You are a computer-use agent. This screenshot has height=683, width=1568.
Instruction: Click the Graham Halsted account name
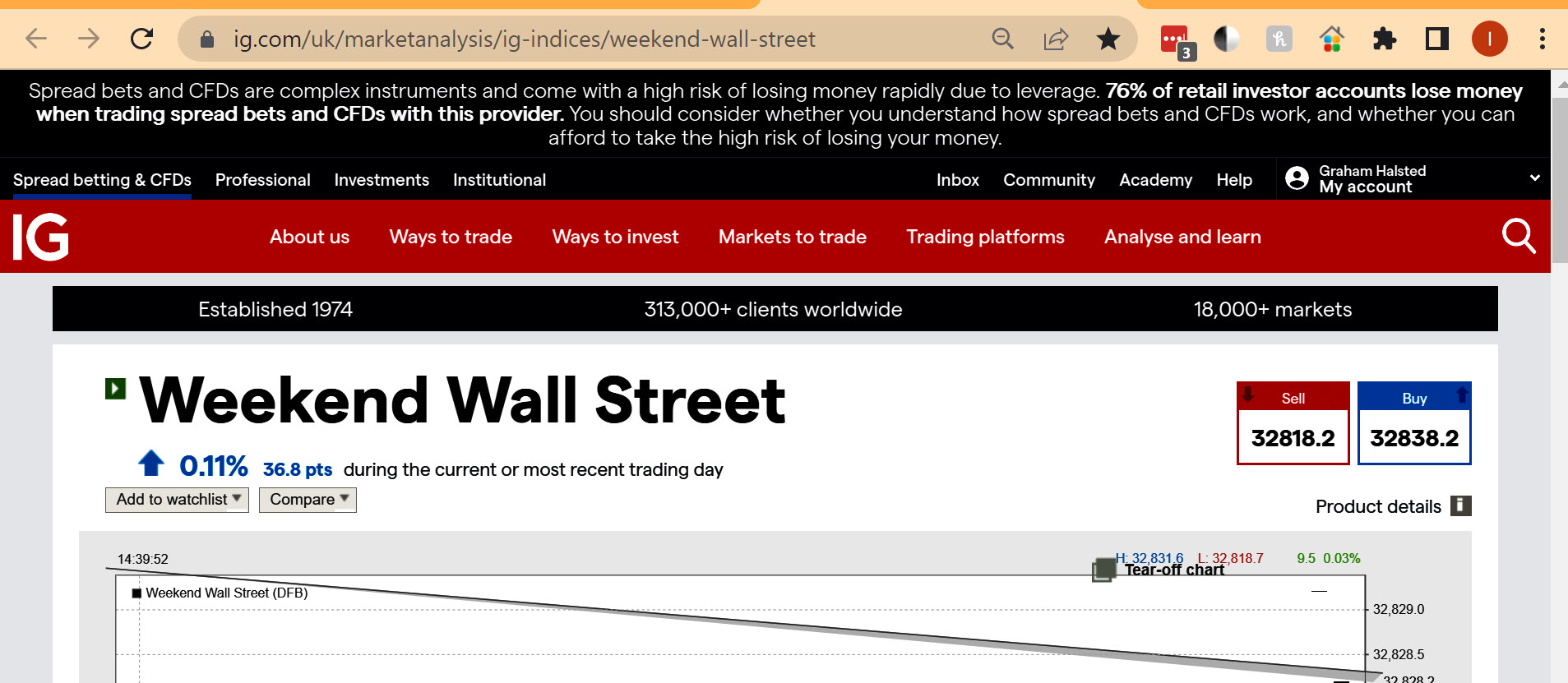pyautogui.click(x=1372, y=171)
